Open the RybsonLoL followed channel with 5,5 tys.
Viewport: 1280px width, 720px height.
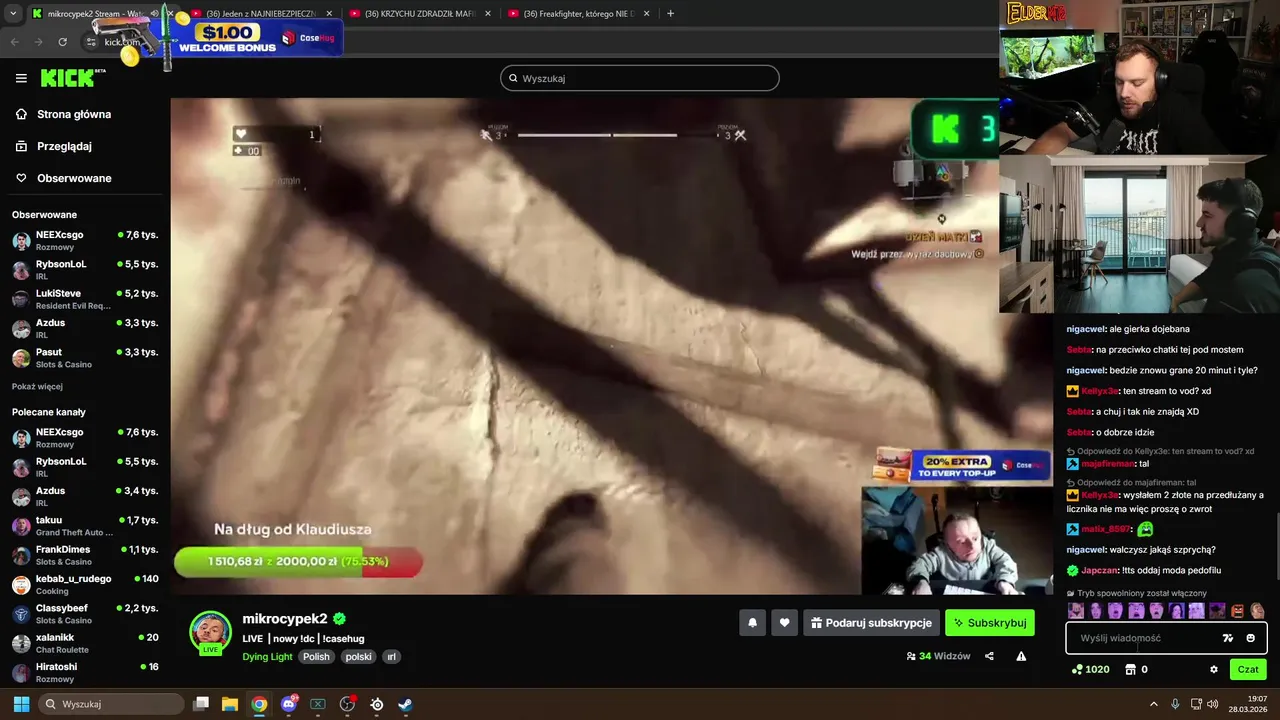[85, 270]
